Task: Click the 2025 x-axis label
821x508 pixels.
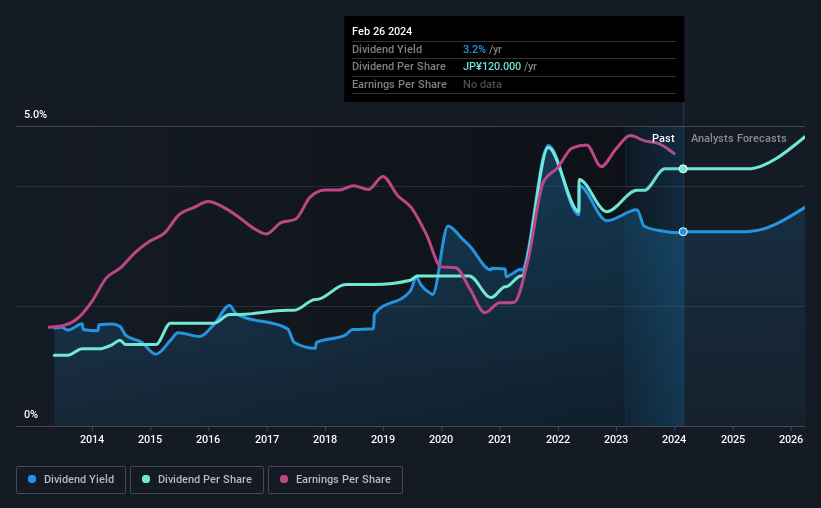Action: point(733,439)
